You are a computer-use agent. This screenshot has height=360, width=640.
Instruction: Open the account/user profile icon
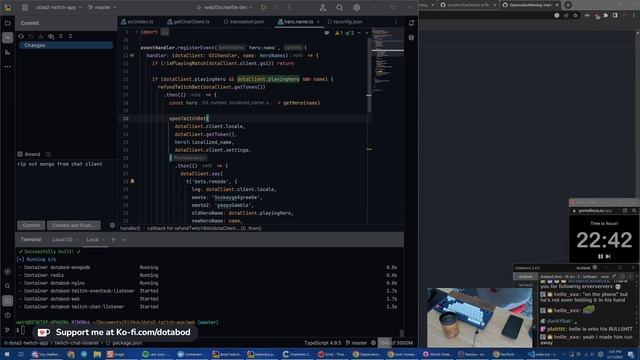click(x=323, y=7)
